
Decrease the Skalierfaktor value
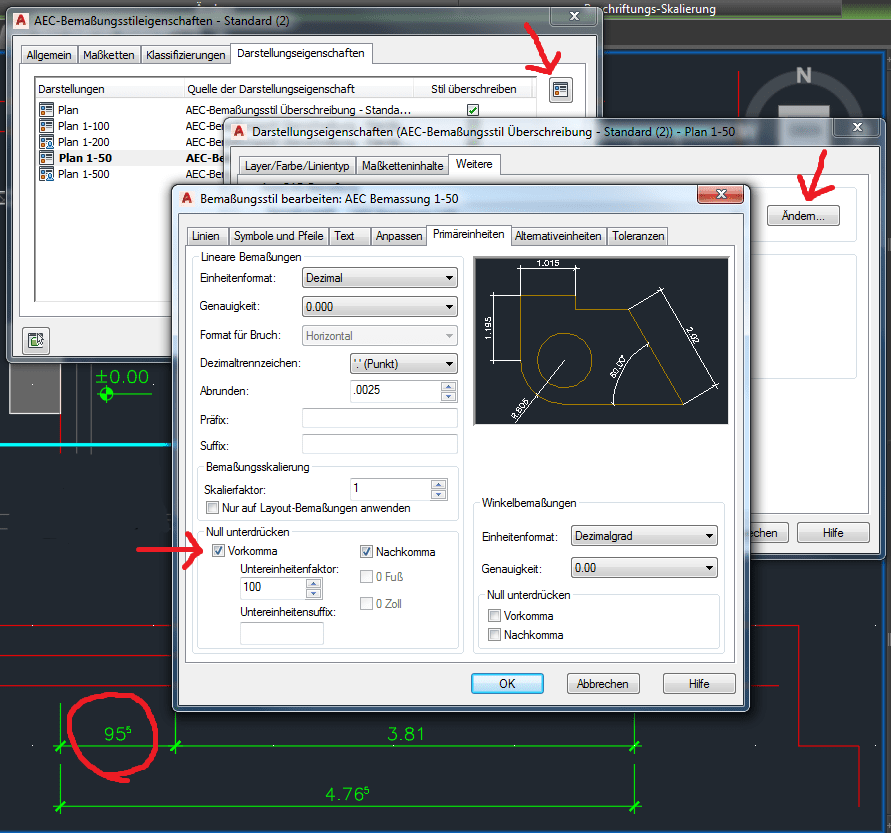(x=438, y=494)
